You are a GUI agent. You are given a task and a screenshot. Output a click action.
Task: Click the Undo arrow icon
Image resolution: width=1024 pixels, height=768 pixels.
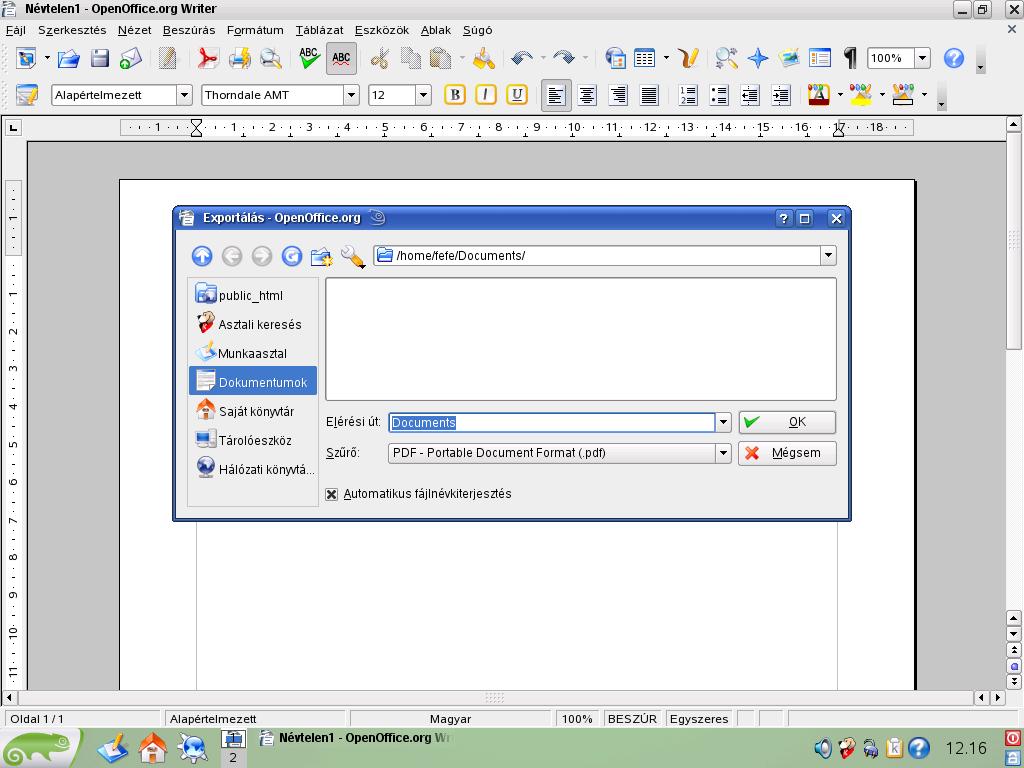pyautogui.click(x=521, y=58)
